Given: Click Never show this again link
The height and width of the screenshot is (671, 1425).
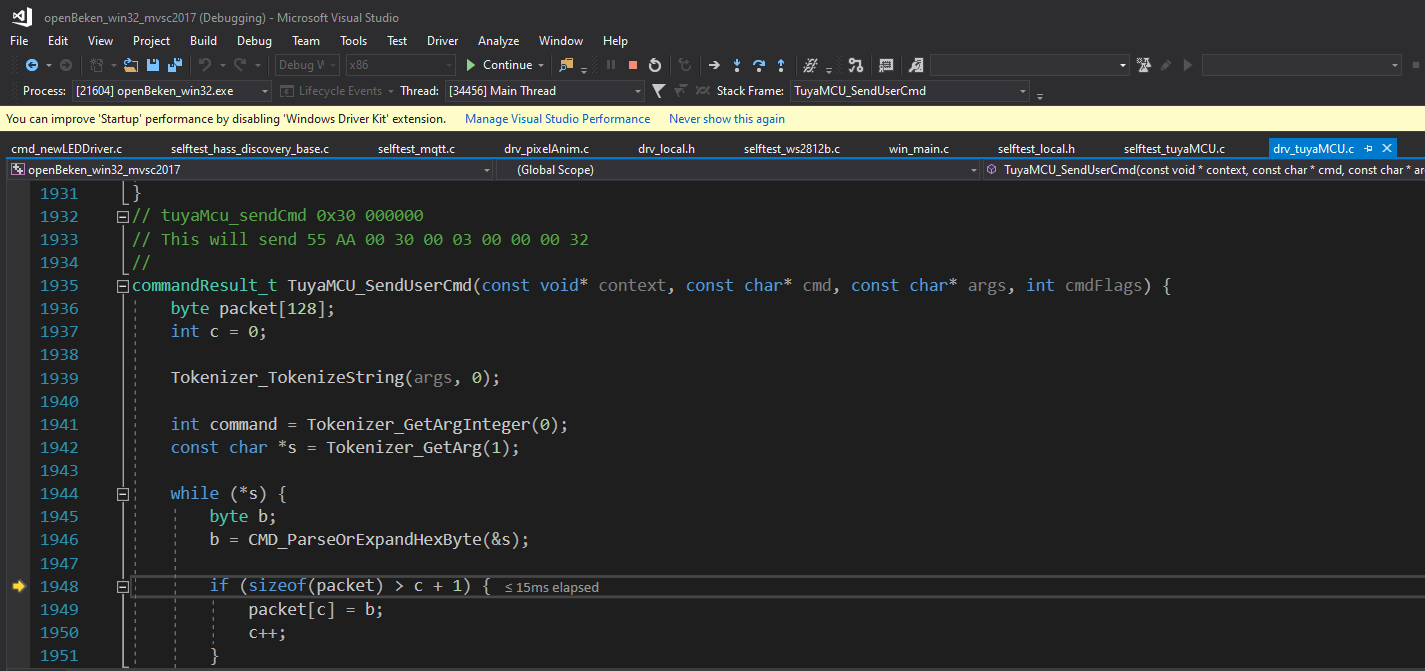Looking at the screenshot, I should pos(727,119).
